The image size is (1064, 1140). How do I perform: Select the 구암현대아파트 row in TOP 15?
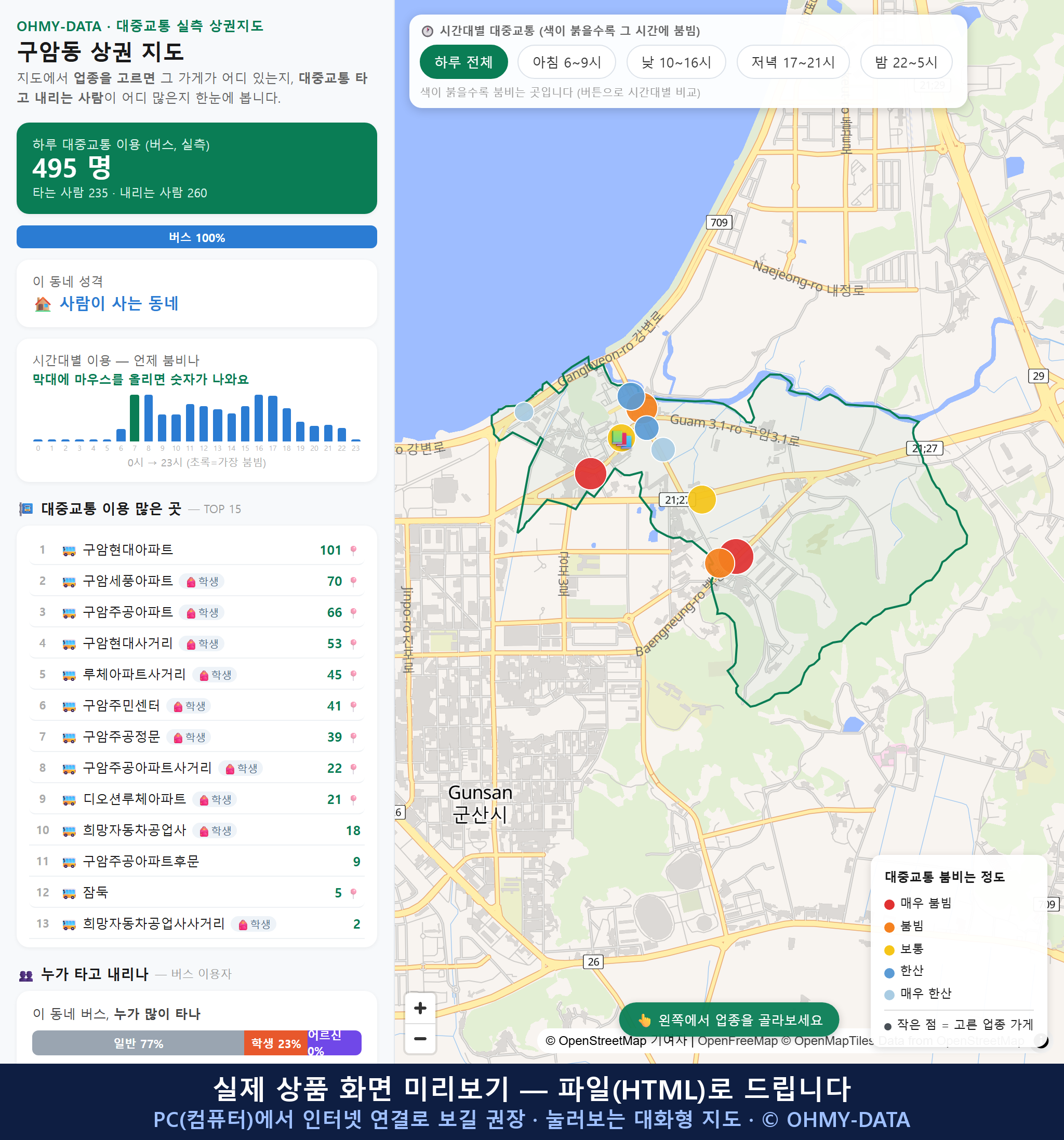tap(197, 551)
